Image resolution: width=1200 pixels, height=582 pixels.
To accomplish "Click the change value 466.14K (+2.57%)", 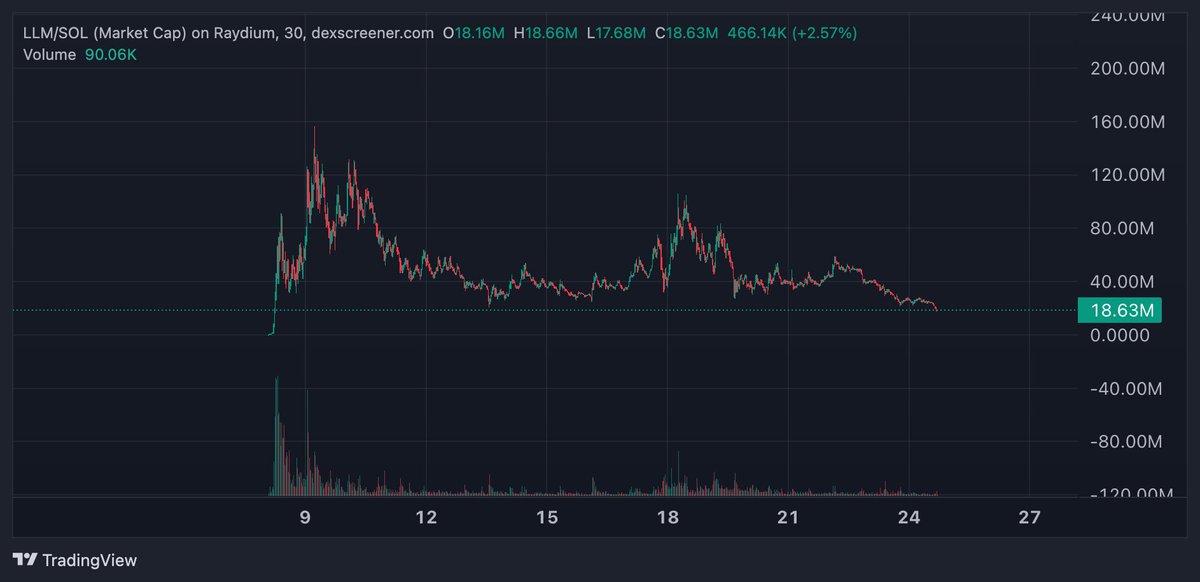I will click(792, 33).
